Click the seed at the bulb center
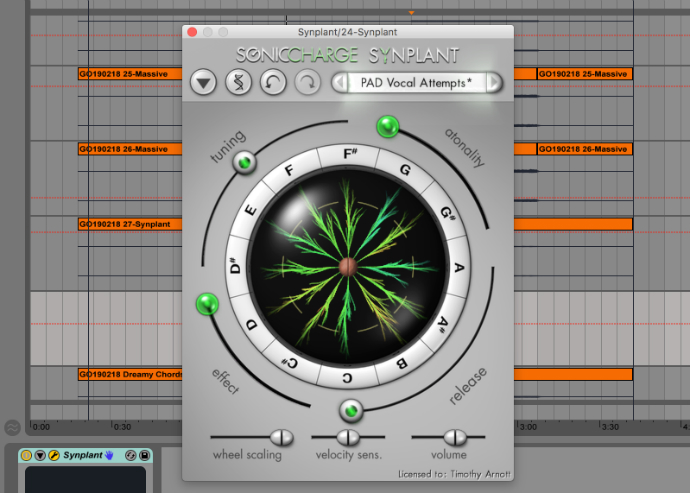This screenshot has width=690, height=493. point(346,266)
